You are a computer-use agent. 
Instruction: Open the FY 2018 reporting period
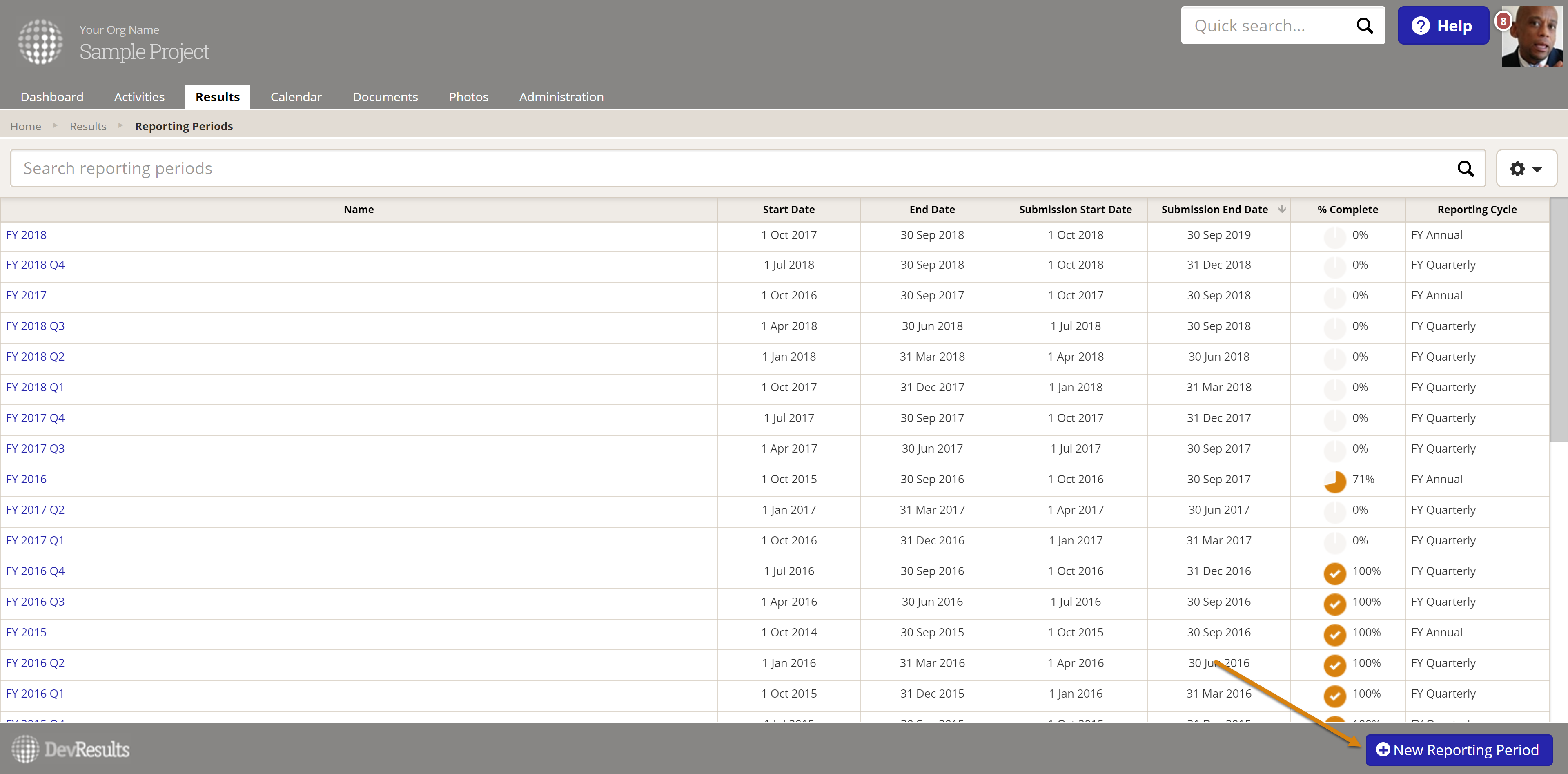(x=26, y=234)
